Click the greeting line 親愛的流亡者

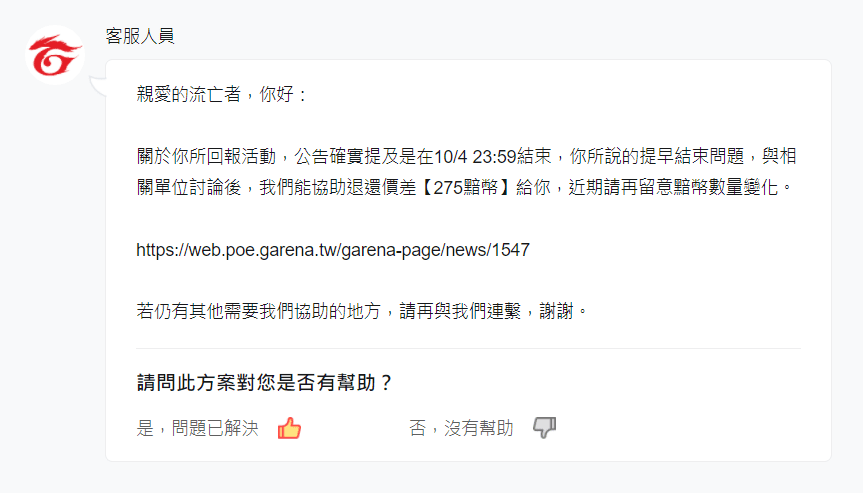coord(188,94)
